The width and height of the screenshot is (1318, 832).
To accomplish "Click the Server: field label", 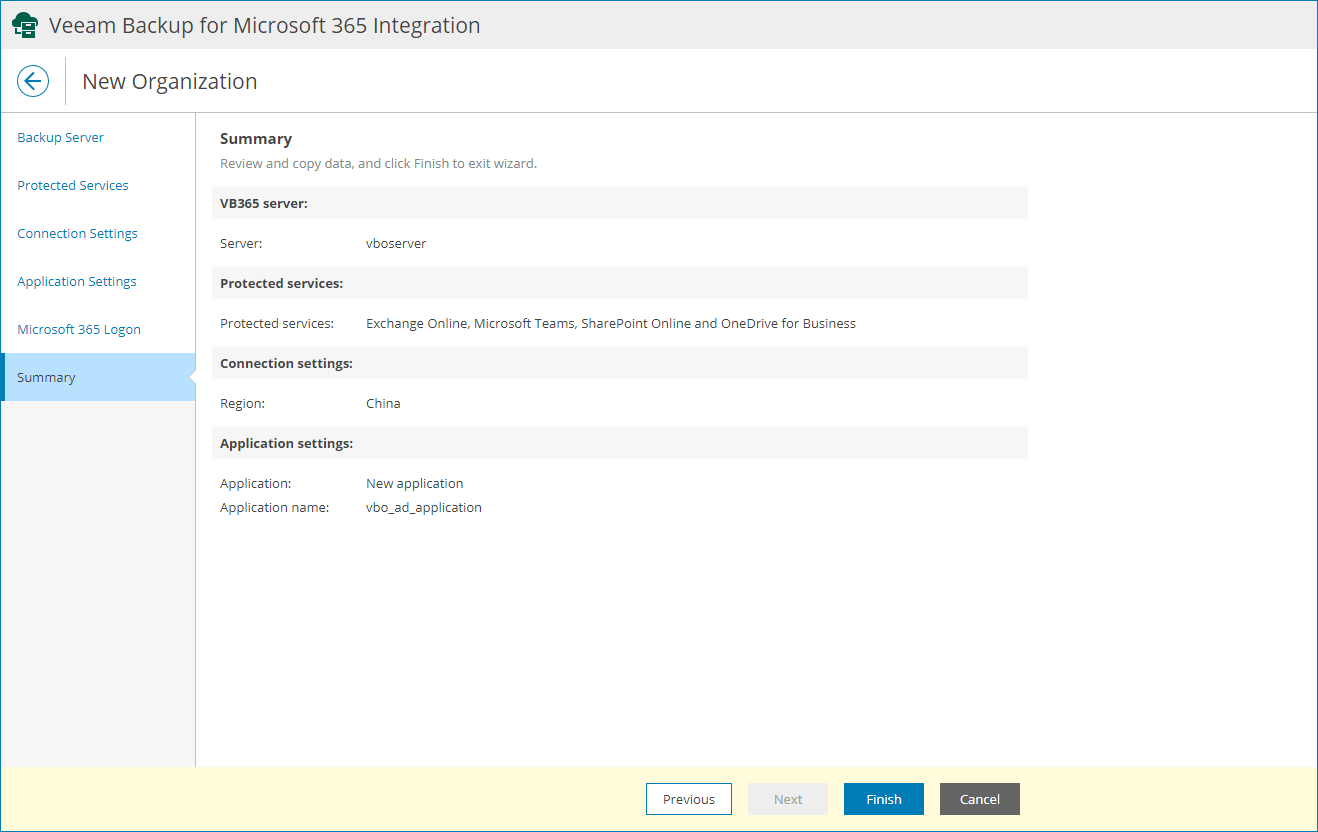I will (241, 243).
